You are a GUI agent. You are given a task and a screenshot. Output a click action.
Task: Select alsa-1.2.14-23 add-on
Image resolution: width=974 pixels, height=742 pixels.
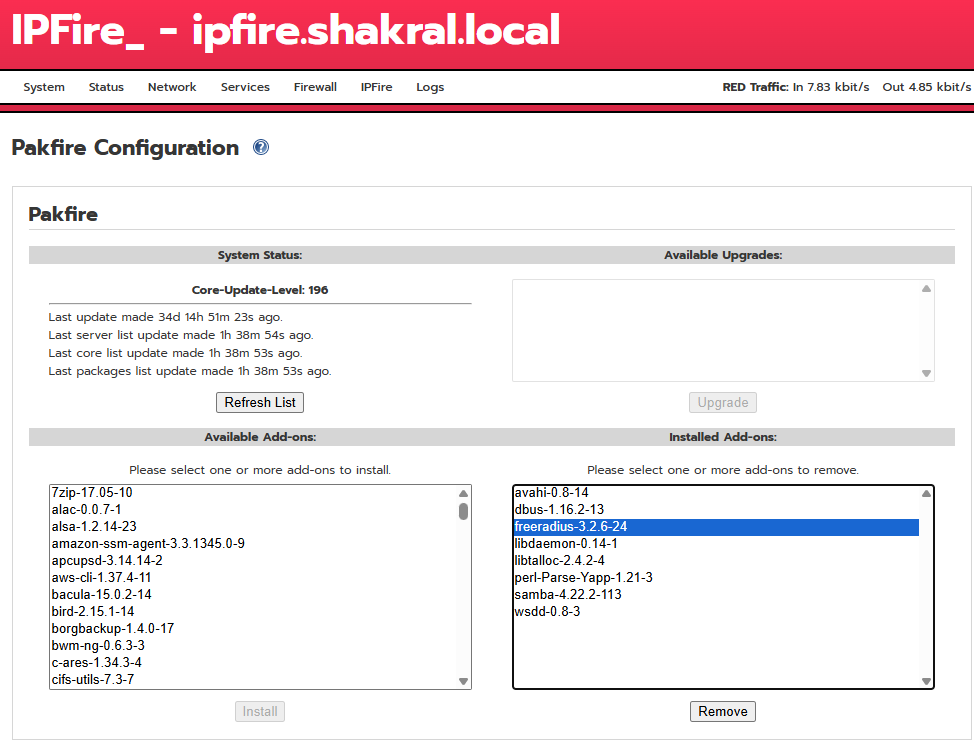coord(253,527)
